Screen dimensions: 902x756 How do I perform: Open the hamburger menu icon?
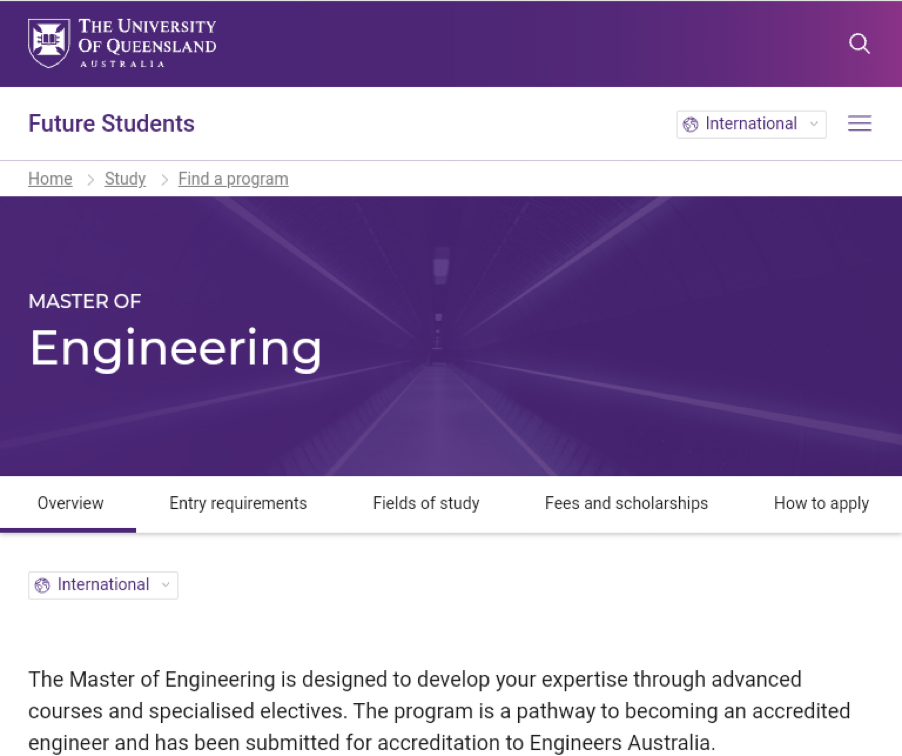(859, 124)
